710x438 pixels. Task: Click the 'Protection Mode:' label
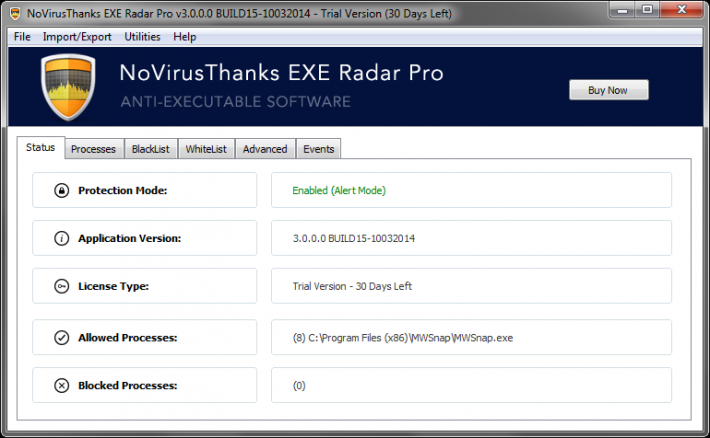tap(123, 190)
